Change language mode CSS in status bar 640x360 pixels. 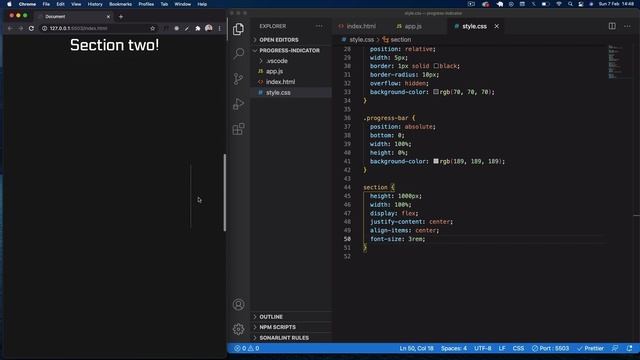tap(518, 348)
